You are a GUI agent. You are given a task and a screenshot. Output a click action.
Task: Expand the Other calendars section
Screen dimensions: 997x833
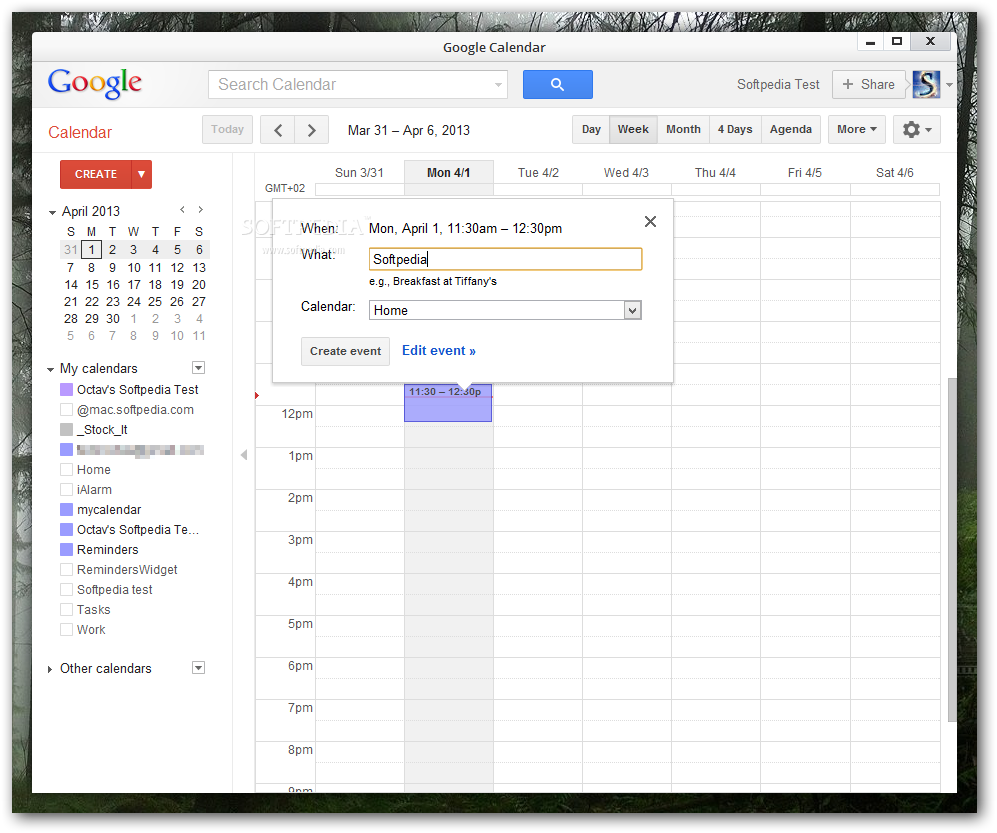coord(50,669)
